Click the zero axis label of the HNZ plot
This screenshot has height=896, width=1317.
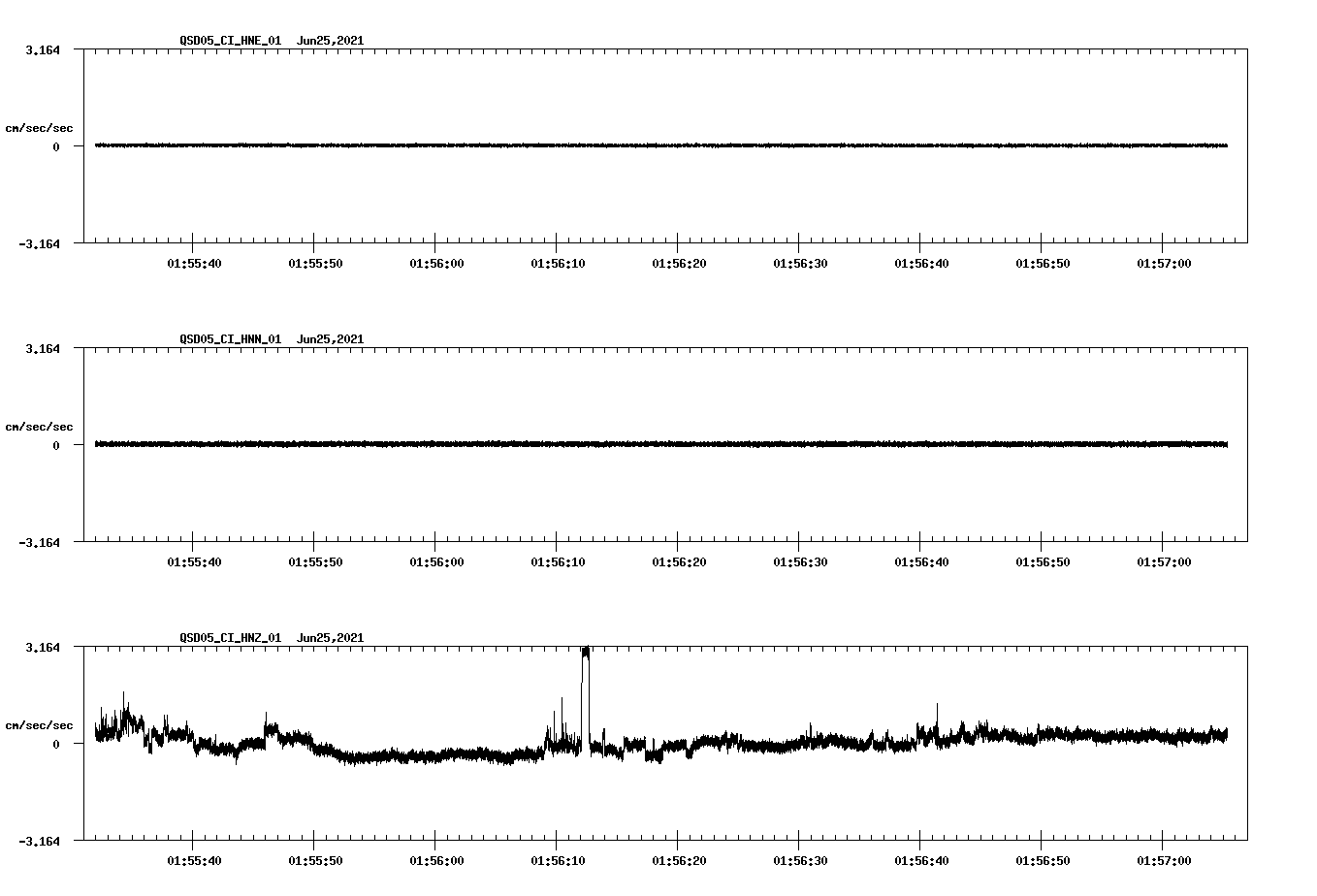coord(56,744)
